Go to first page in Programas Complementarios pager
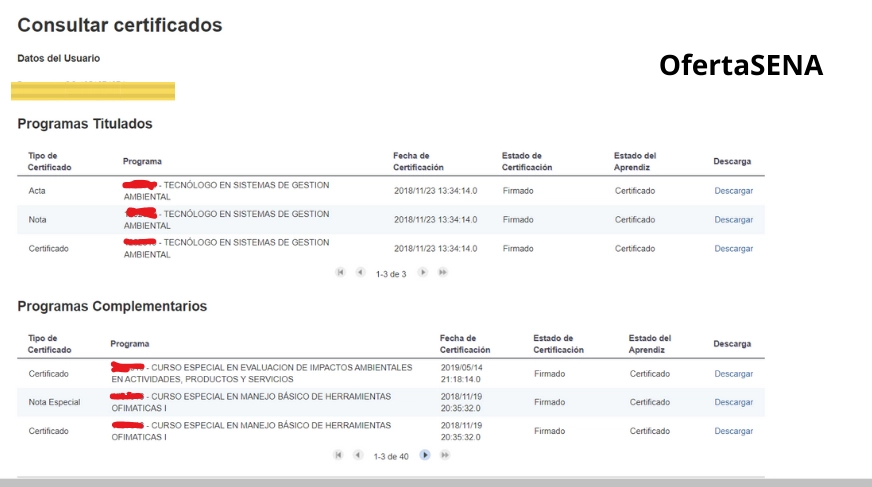 pyautogui.click(x=338, y=455)
